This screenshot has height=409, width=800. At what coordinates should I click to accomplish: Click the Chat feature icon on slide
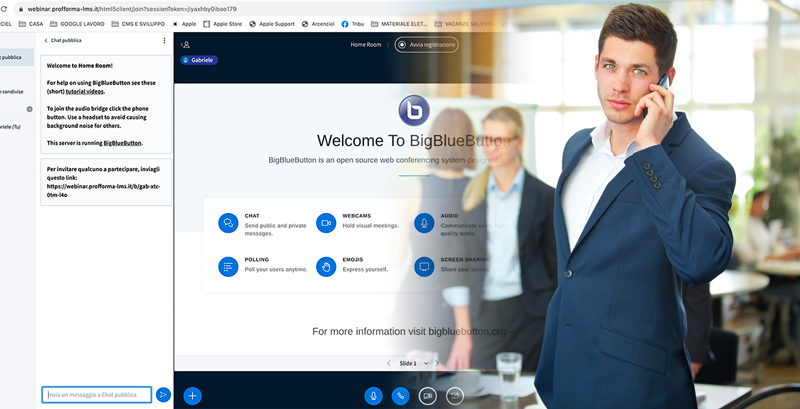(228, 223)
